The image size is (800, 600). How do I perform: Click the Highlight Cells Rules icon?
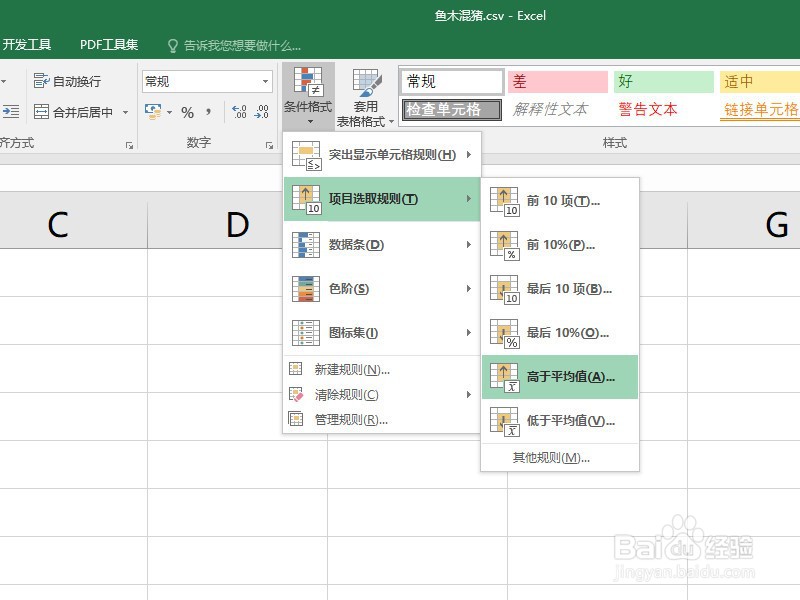306,155
